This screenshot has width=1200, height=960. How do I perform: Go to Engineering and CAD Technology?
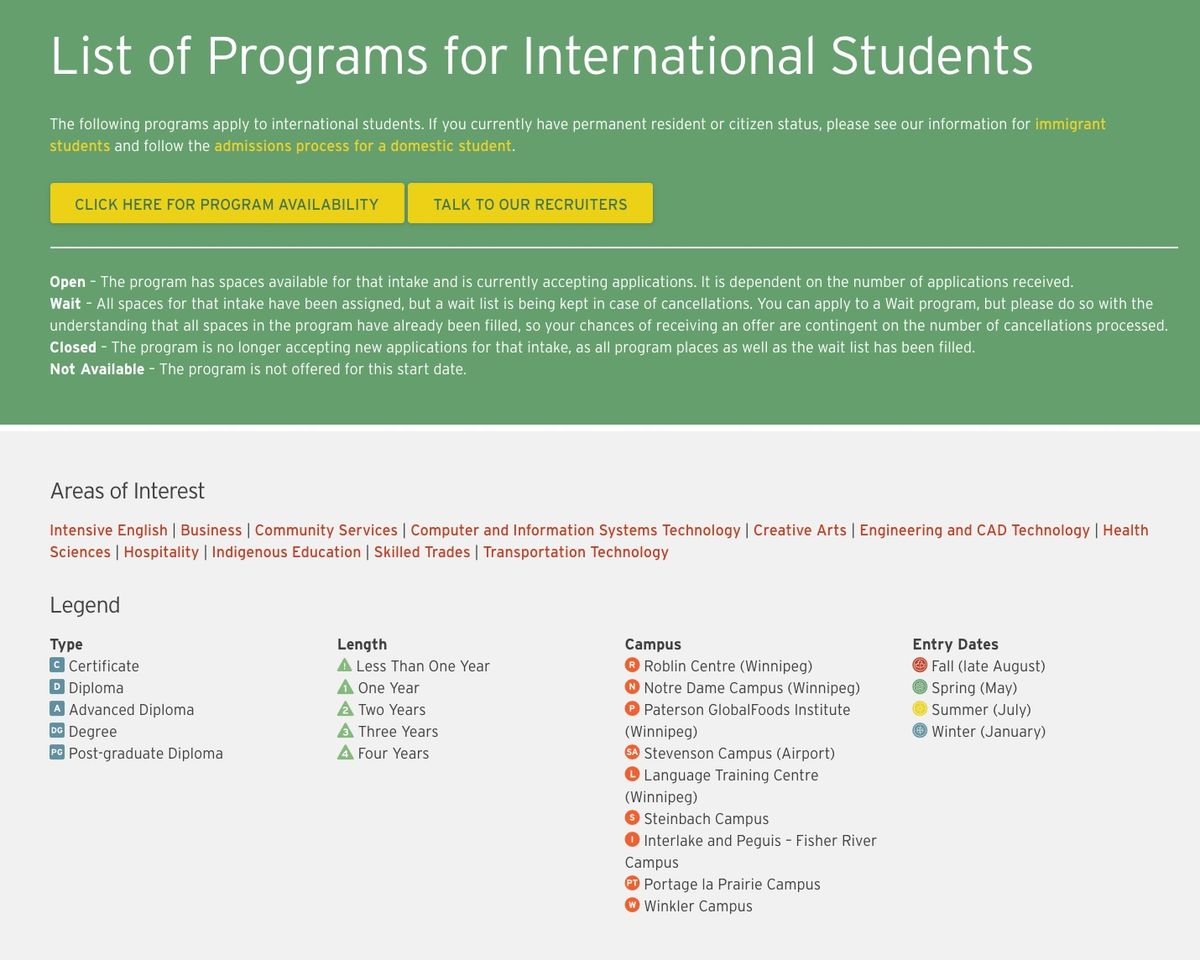click(974, 530)
